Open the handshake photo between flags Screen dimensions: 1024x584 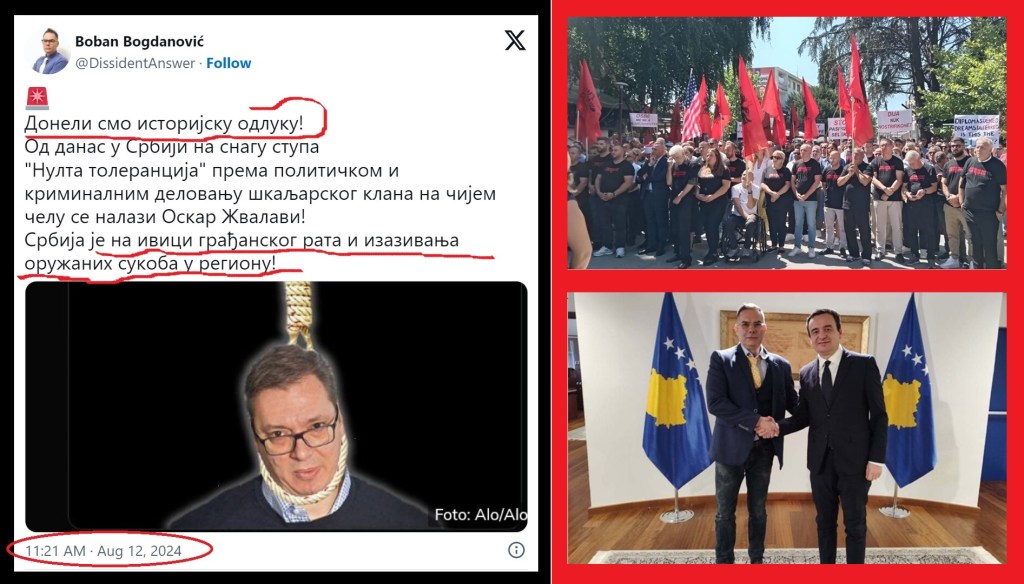point(787,428)
